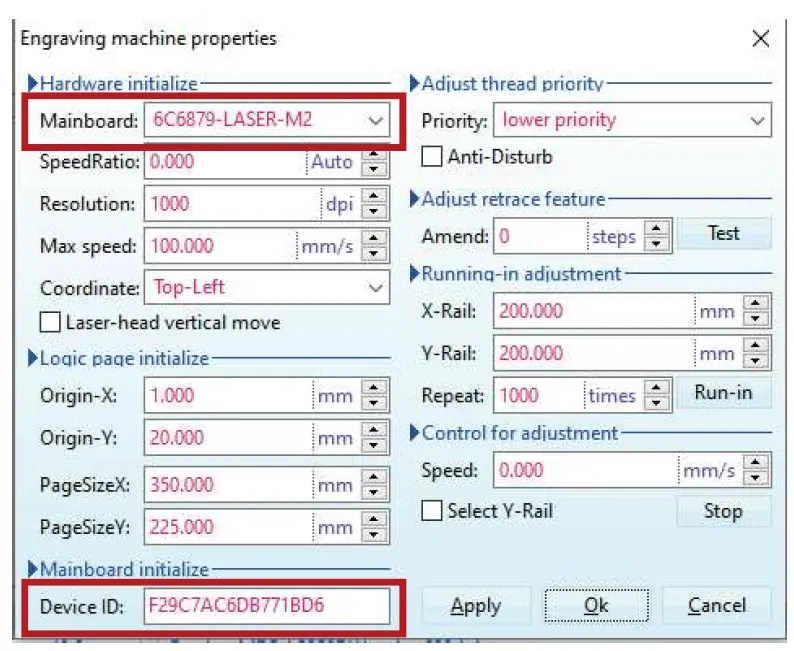Decrease X-Rail value with down arrow
The image size is (794, 651).
pos(756,318)
